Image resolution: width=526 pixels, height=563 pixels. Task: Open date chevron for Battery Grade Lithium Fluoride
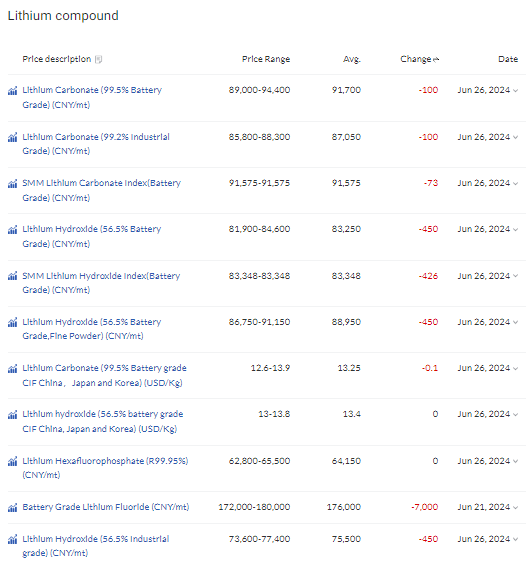(516, 507)
